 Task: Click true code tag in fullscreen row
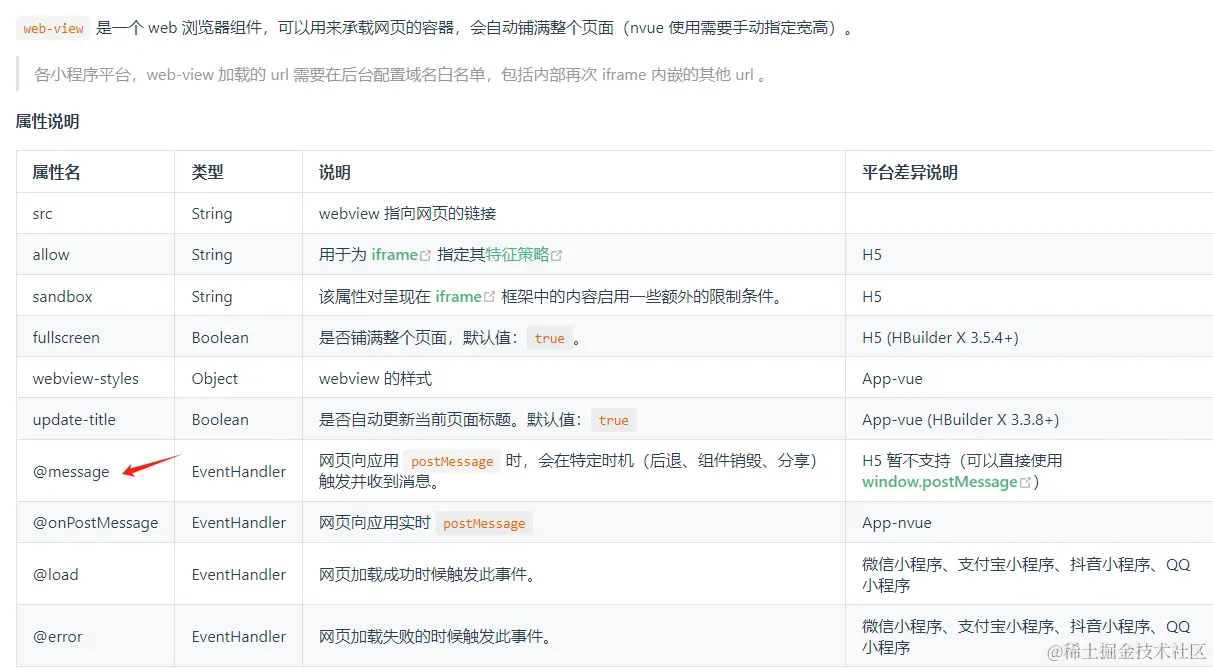pyautogui.click(x=550, y=338)
